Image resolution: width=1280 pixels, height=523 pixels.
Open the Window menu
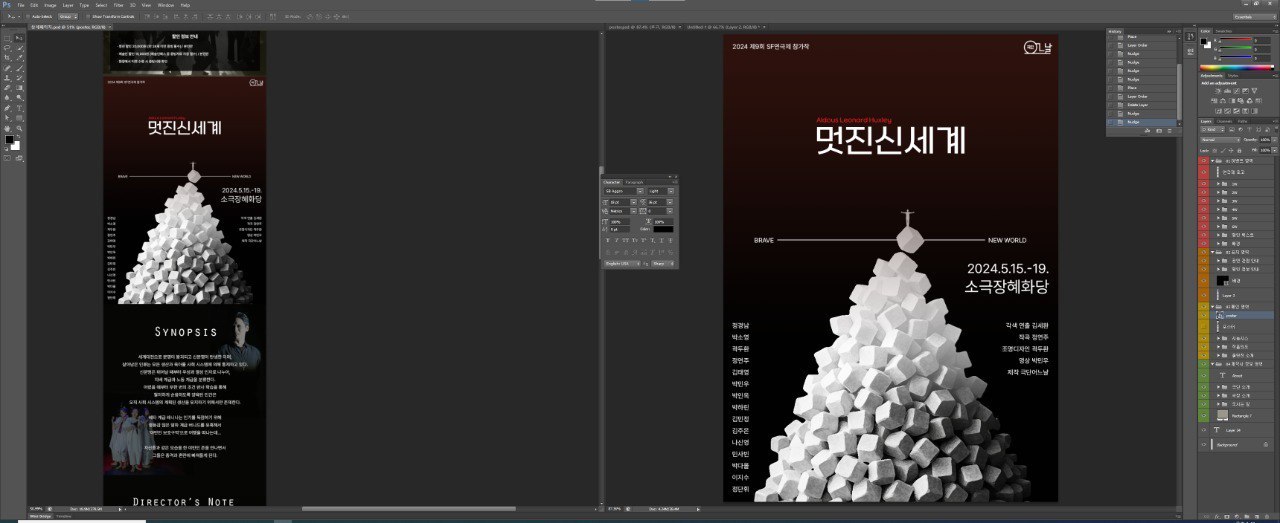[x=166, y=5]
